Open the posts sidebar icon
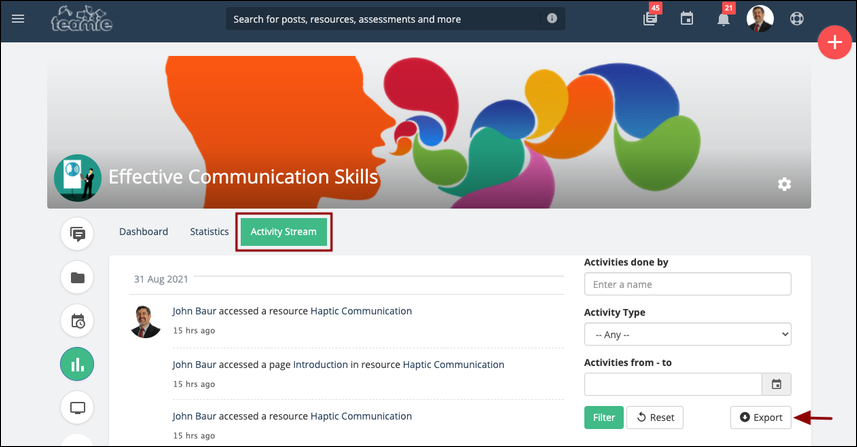857x447 pixels. click(x=77, y=234)
